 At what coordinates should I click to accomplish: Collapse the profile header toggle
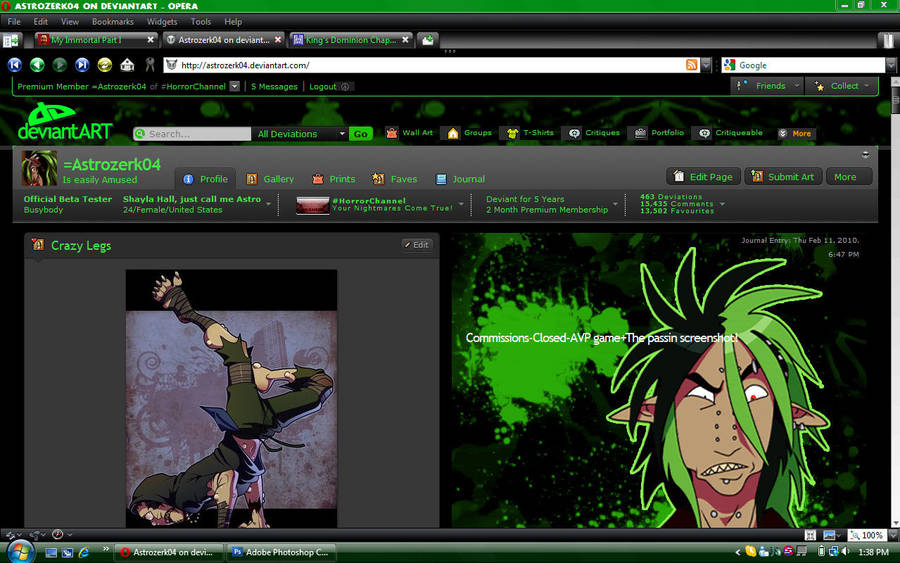[x=866, y=155]
